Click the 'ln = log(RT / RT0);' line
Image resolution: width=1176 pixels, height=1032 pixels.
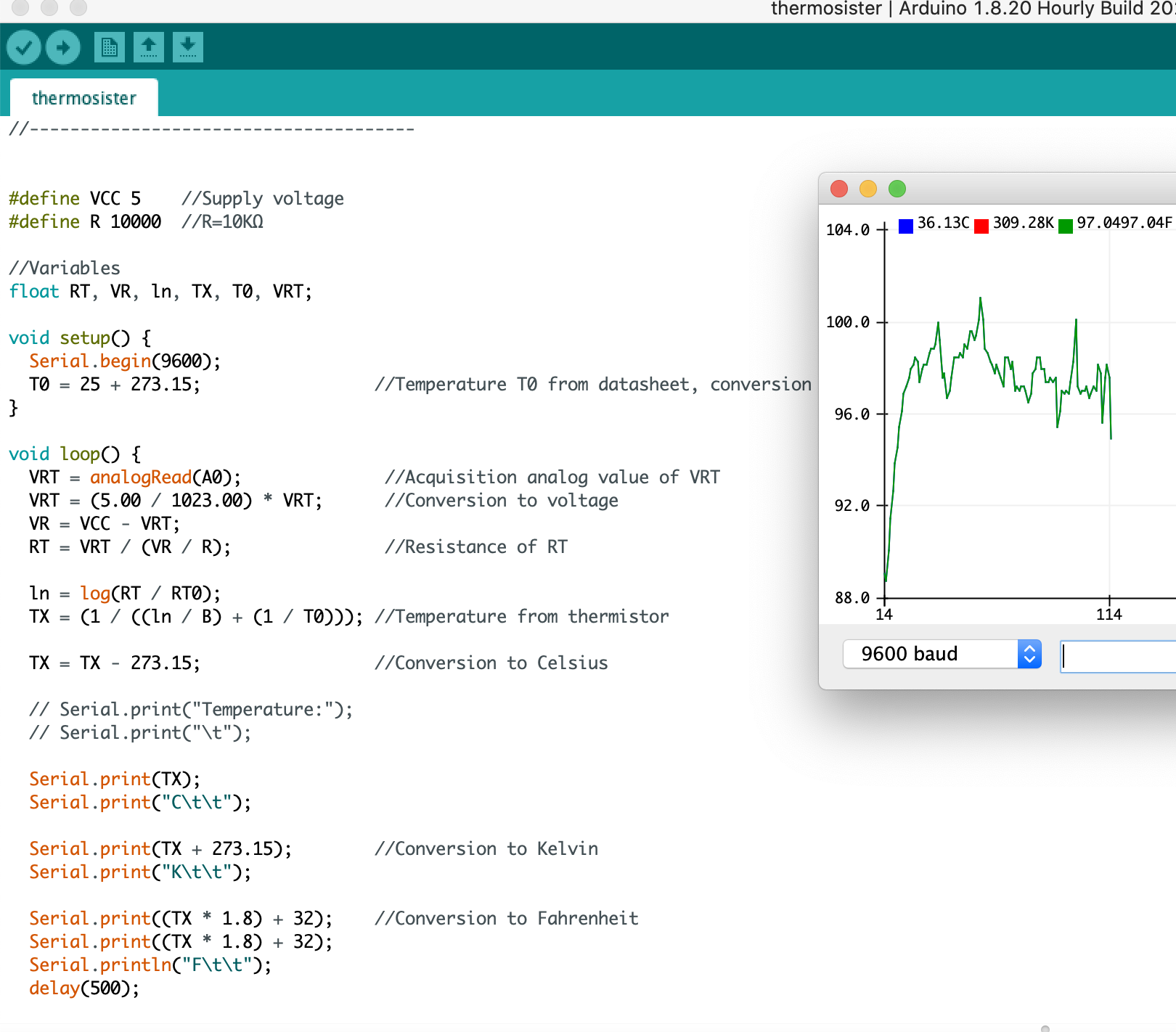tap(125, 594)
